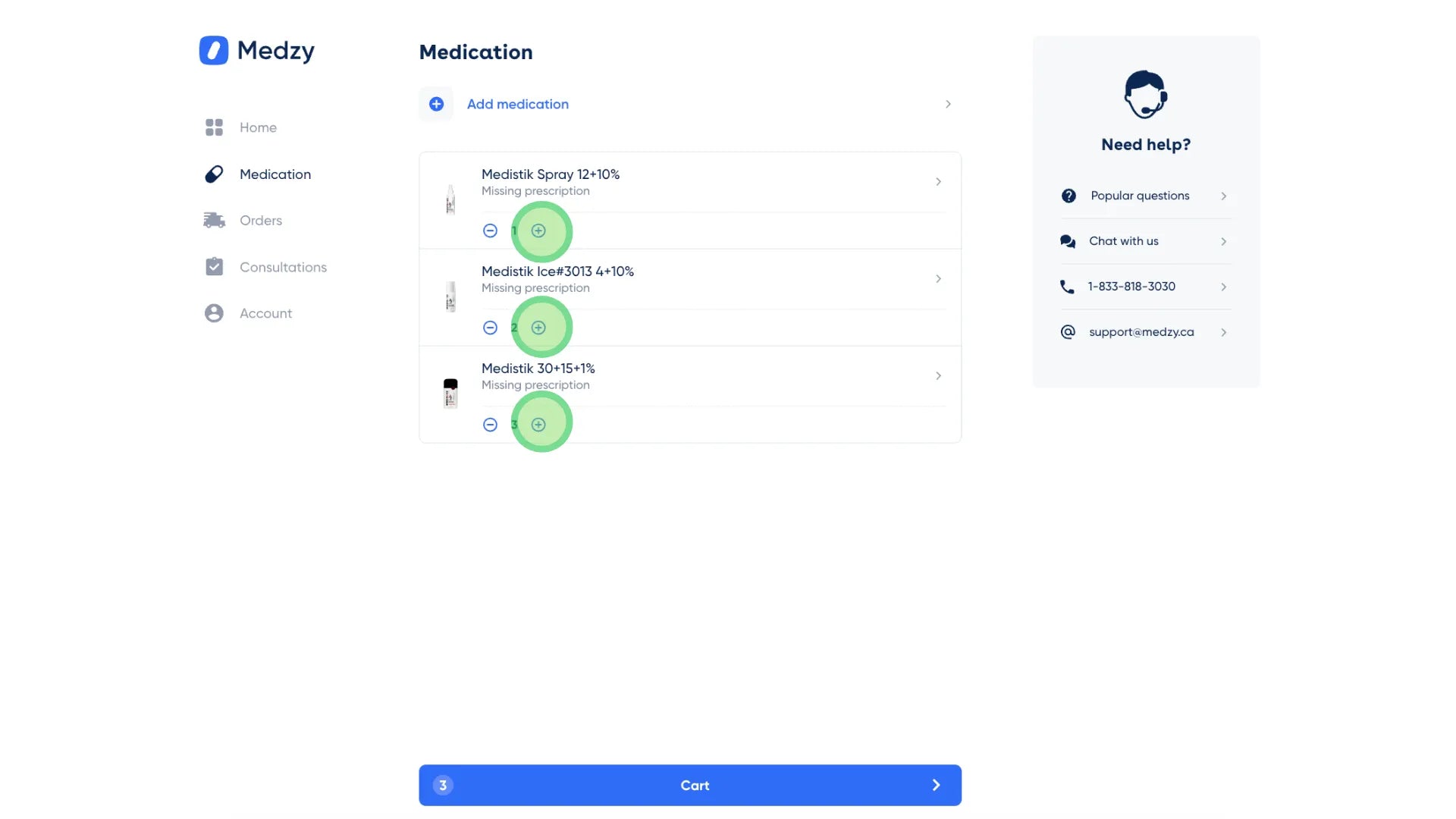Viewport: 1456px width, 819px height.
Task: Click the Add medication plus icon
Action: pyautogui.click(x=436, y=104)
